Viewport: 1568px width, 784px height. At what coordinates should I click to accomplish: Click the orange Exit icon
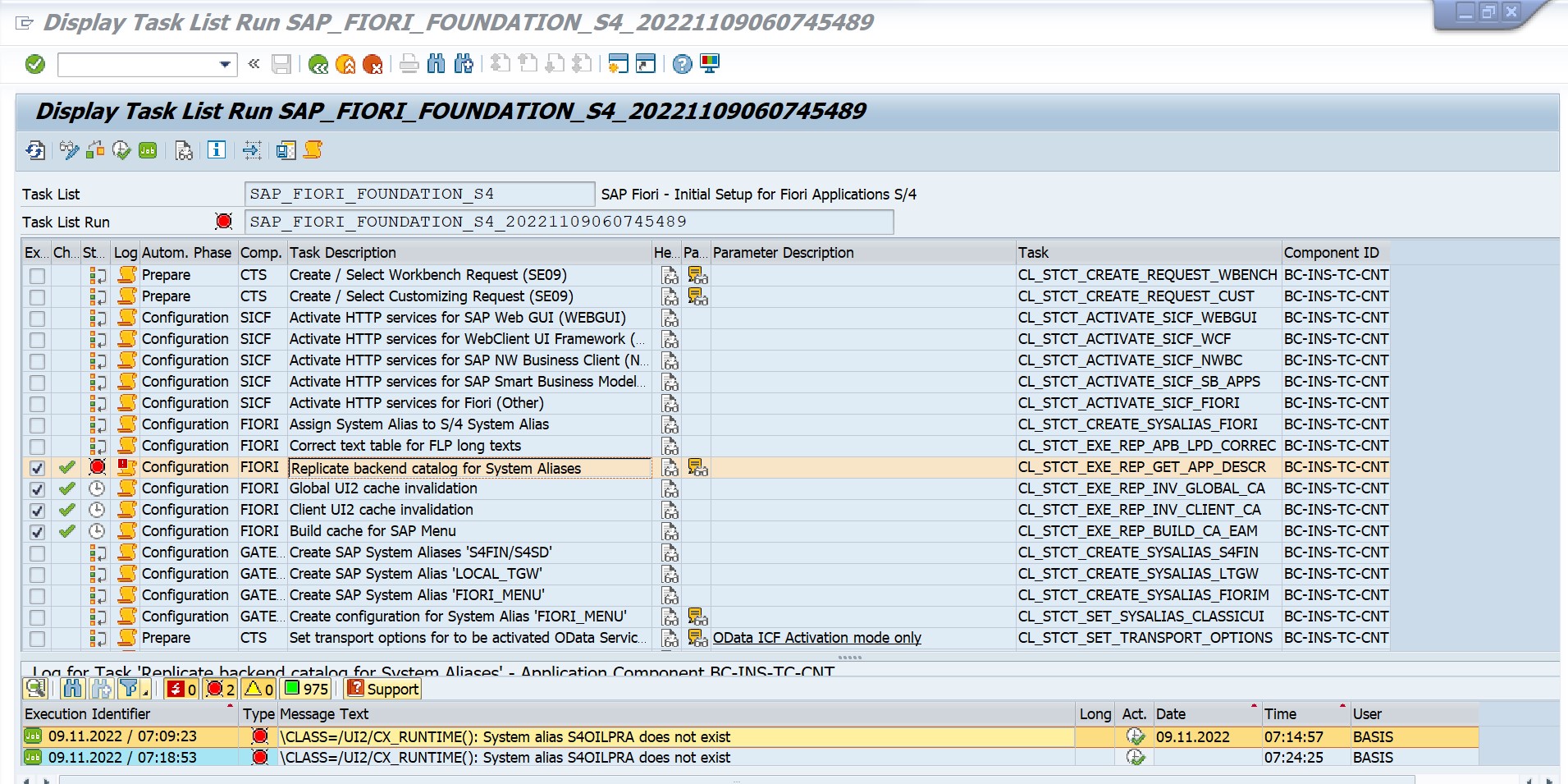point(345,64)
